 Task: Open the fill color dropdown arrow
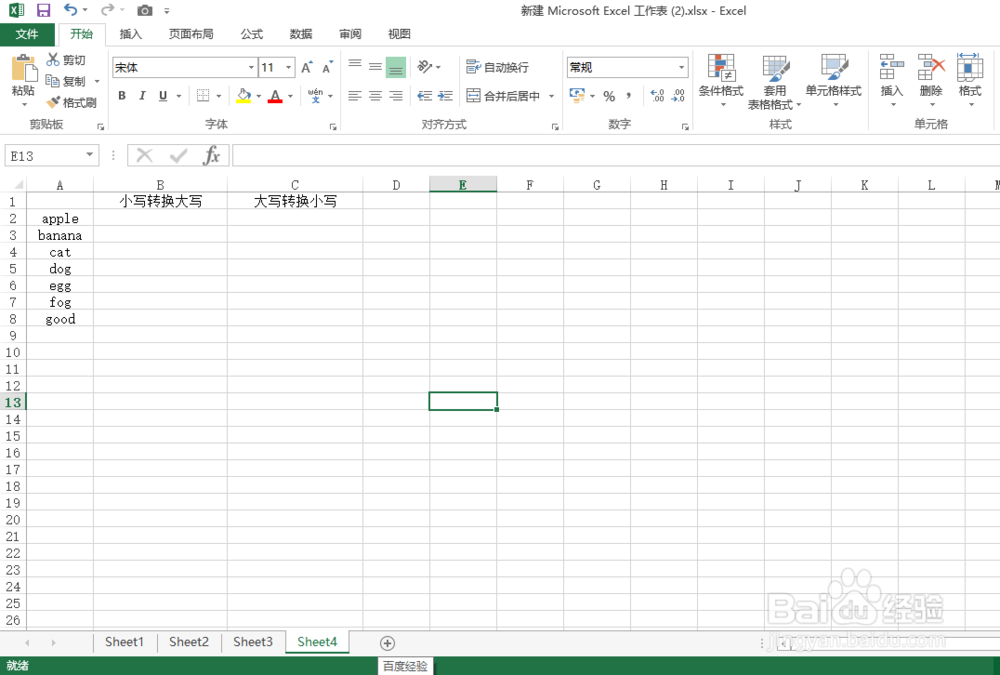click(260, 96)
